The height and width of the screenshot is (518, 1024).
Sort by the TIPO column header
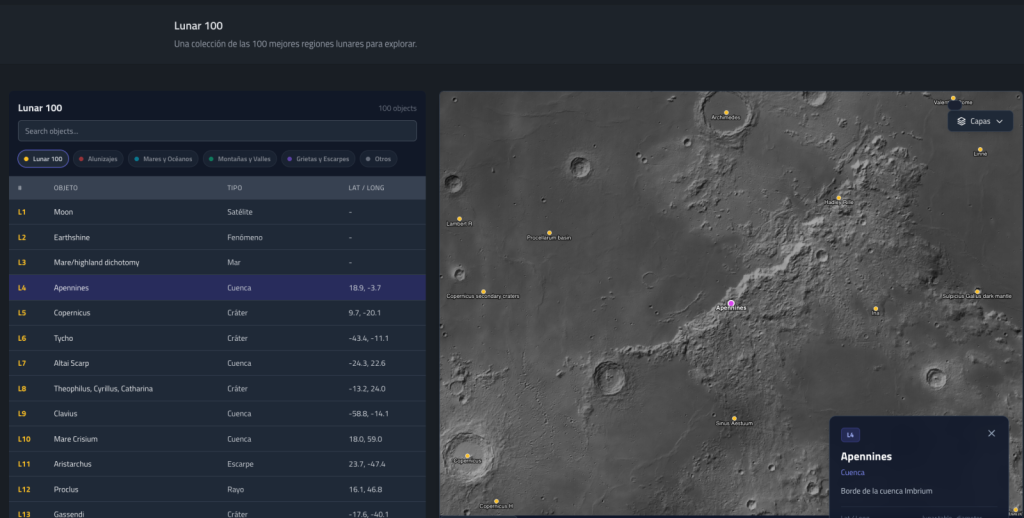click(234, 187)
